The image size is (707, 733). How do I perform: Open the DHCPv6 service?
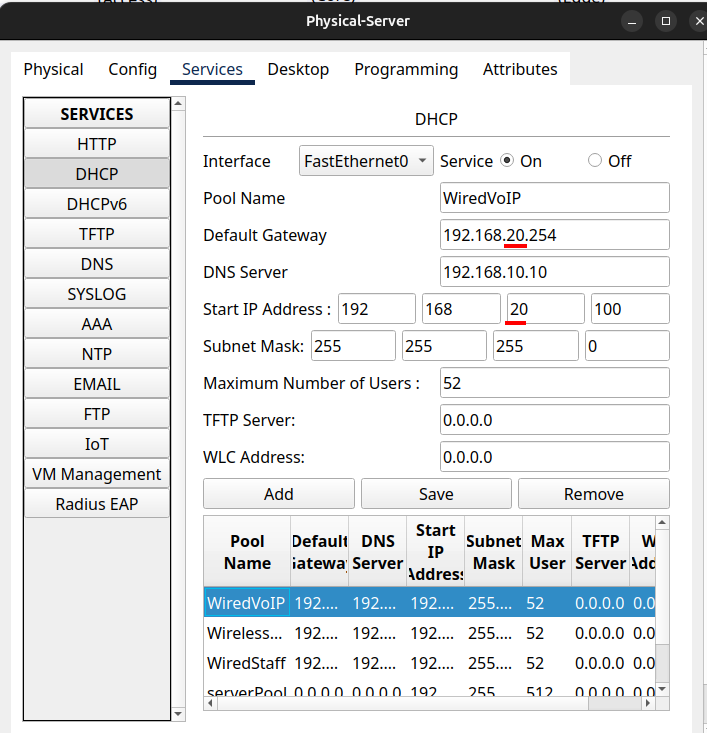[97, 204]
